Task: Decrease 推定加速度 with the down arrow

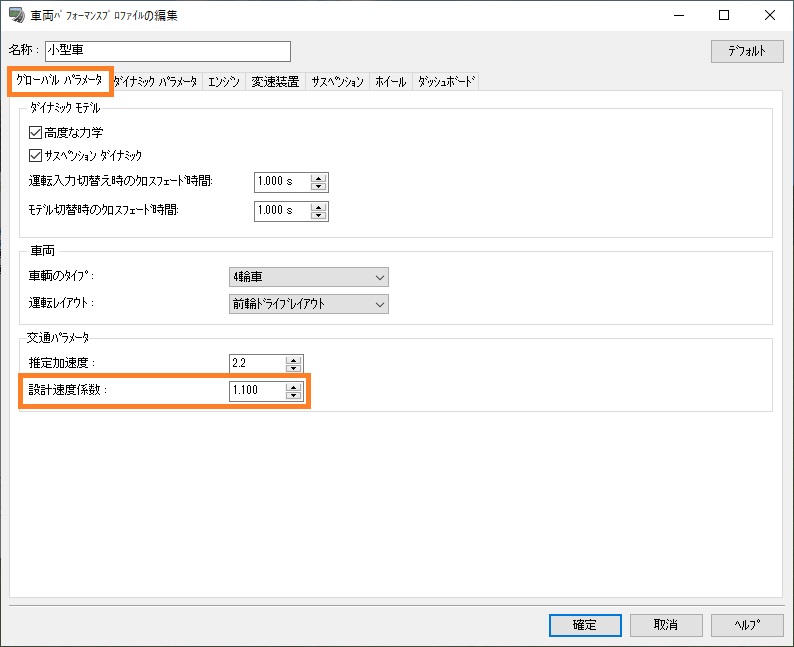Action: tap(294, 368)
